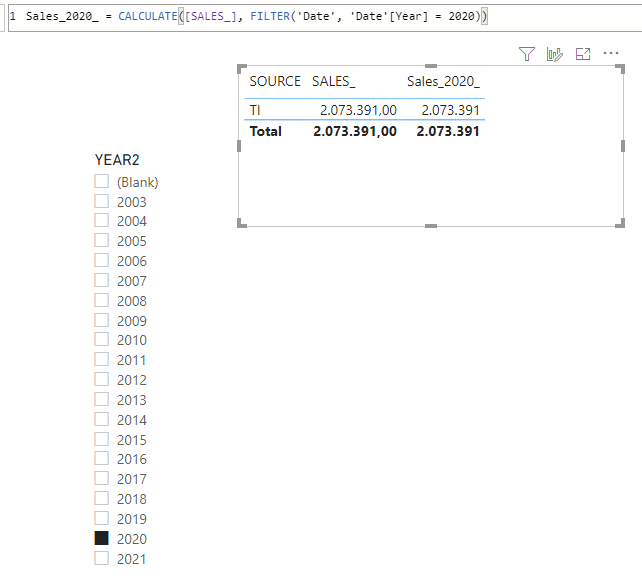Click the Total SALES_ value
The image size is (642, 578).
(355, 131)
